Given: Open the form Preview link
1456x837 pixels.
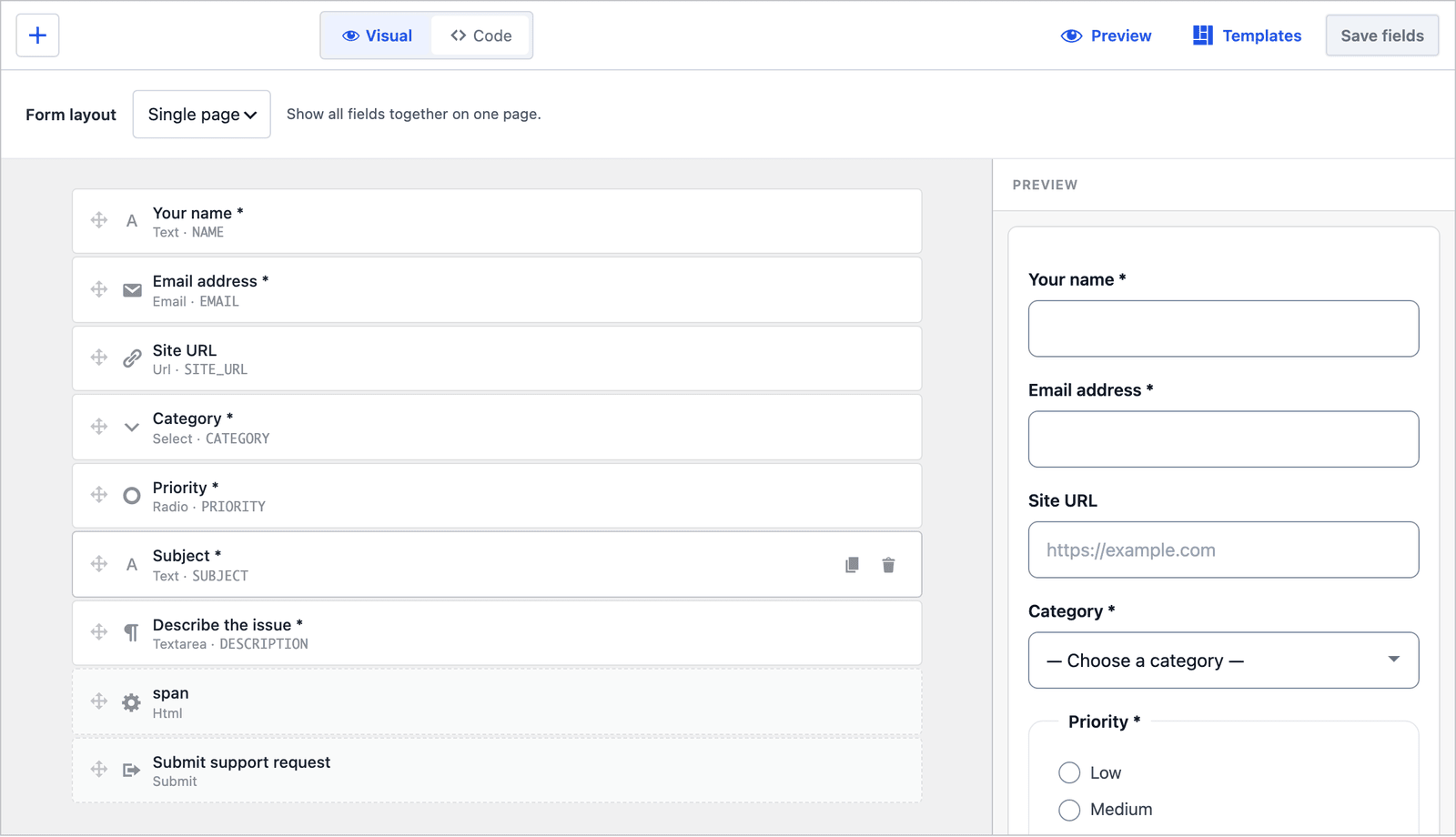Looking at the screenshot, I should [1106, 35].
